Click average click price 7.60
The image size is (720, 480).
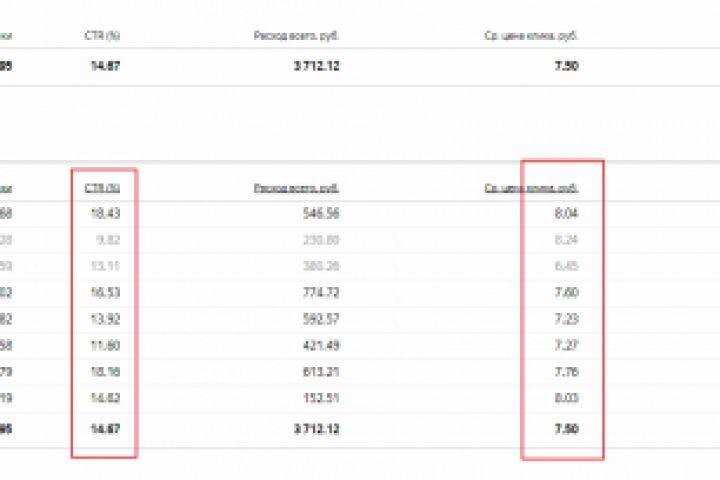[x=565, y=291]
